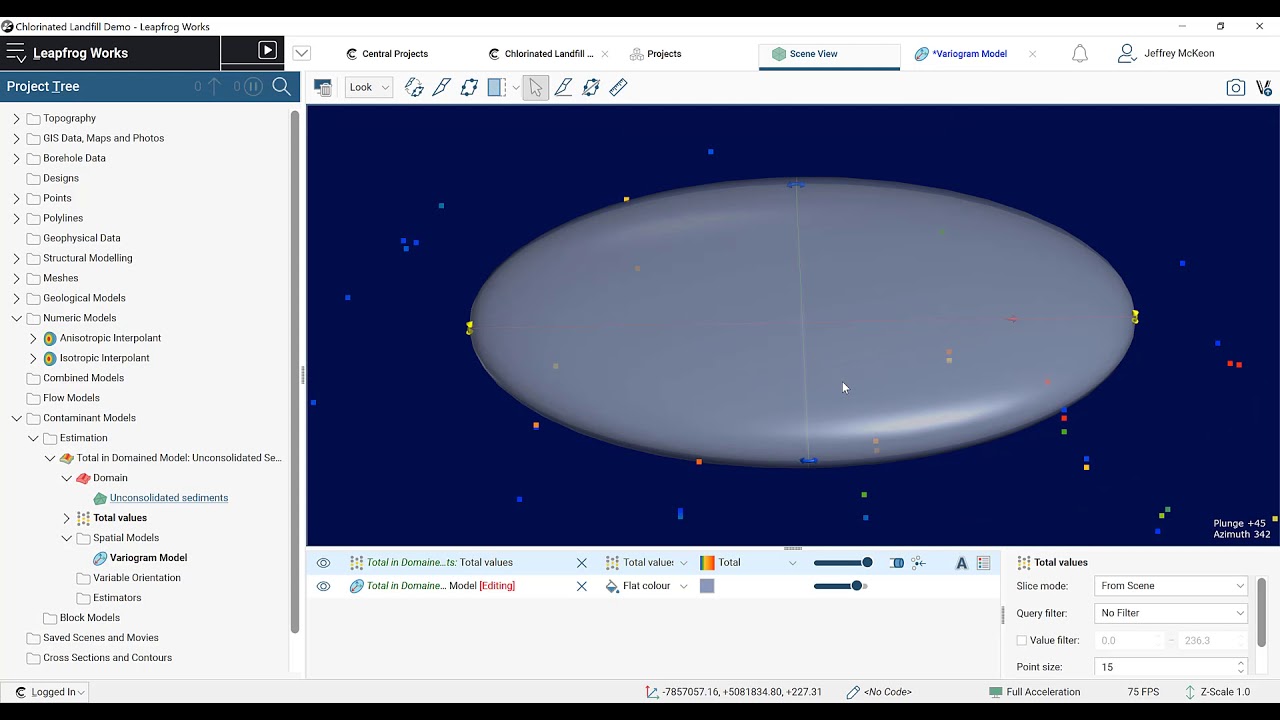Open the tab list dropdown beside play button
This screenshot has height=720, width=1280.
pyautogui.click(x=302, y=53)
